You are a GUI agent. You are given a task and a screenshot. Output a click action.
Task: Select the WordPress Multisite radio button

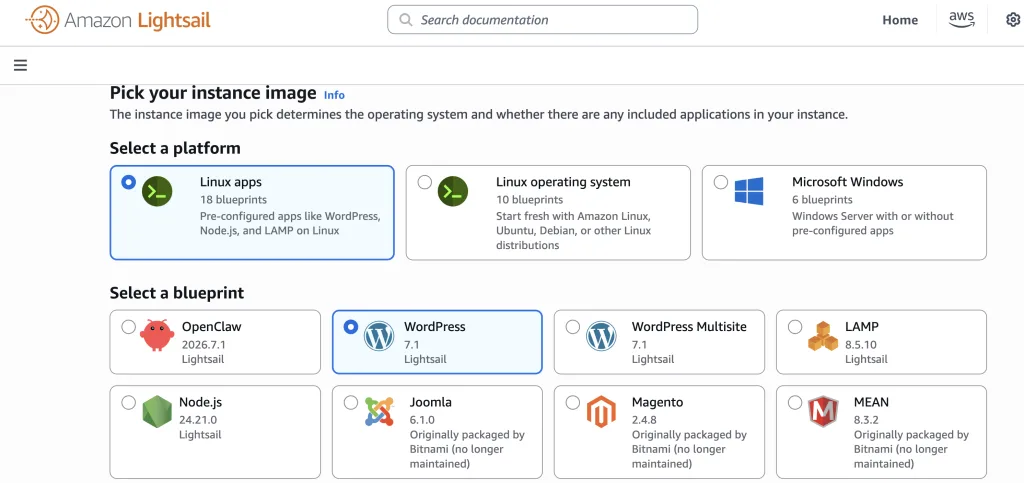(573, 326)
